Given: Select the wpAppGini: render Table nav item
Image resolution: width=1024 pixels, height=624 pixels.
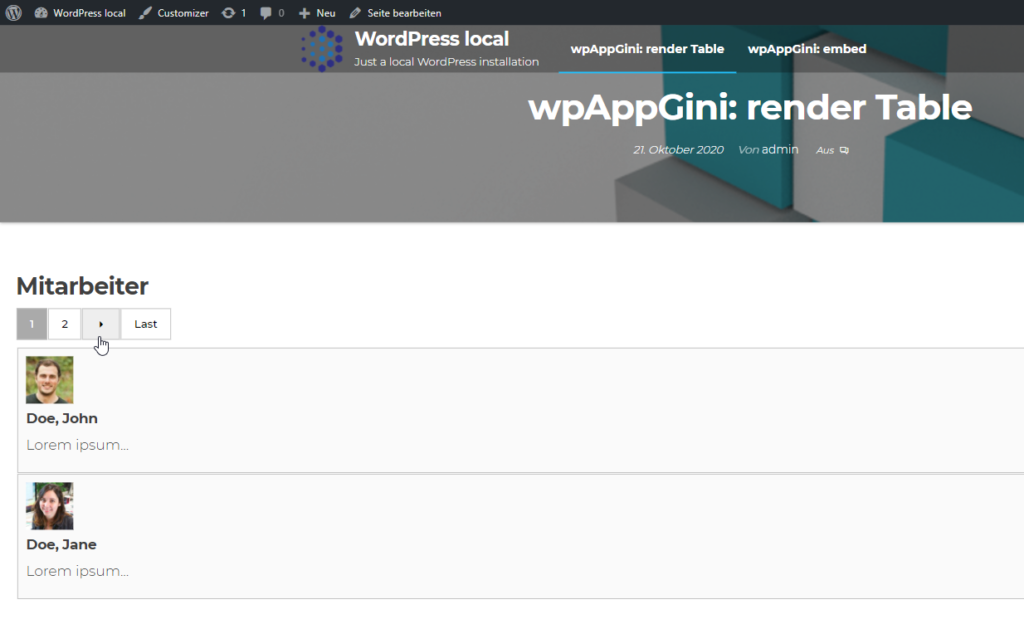Looking at the screenshot, I should [647, 49].
